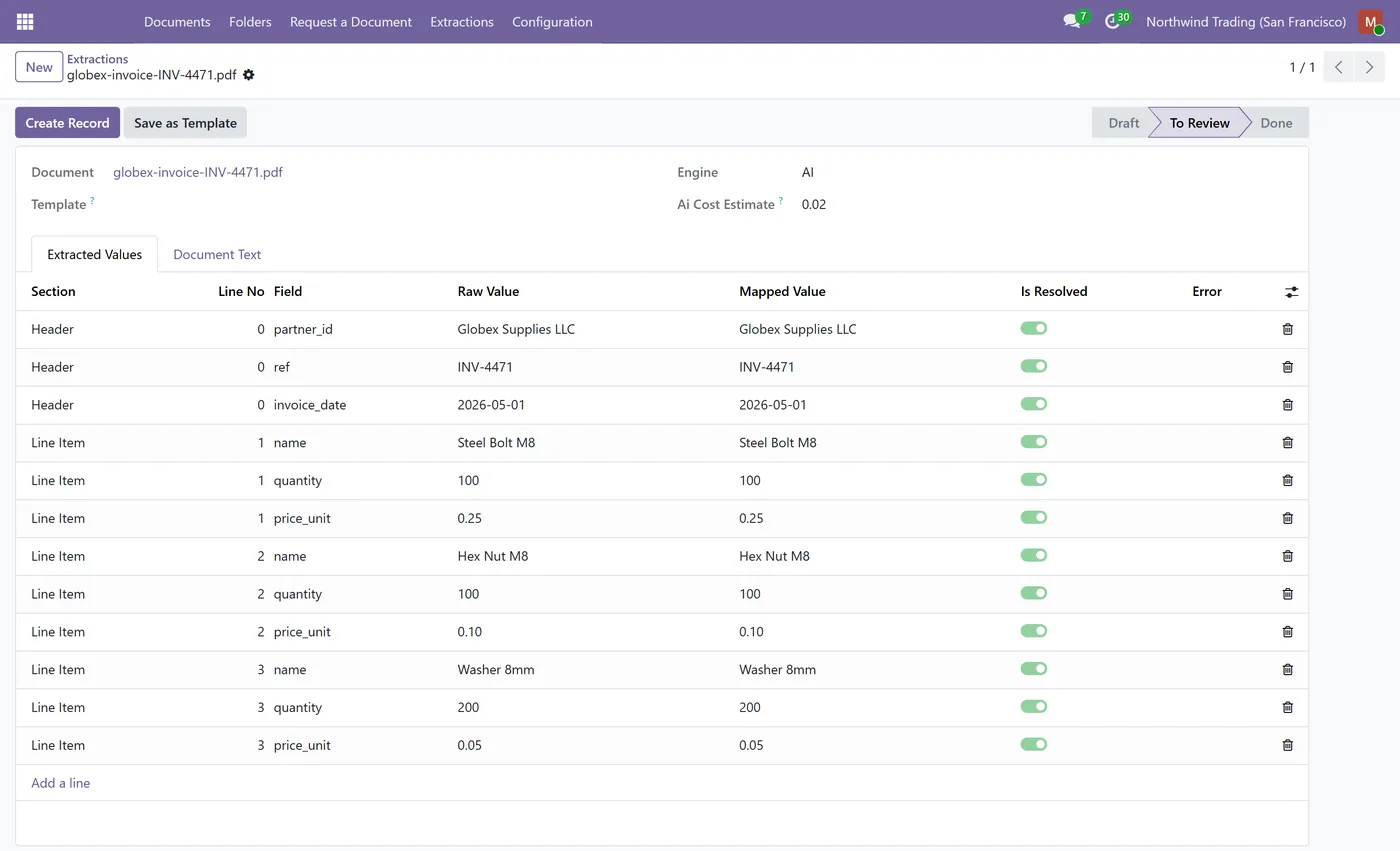Toggle Is Resolved for price_unit 0.25 row
The image size is (1400, 851).
click(1034, 517)
